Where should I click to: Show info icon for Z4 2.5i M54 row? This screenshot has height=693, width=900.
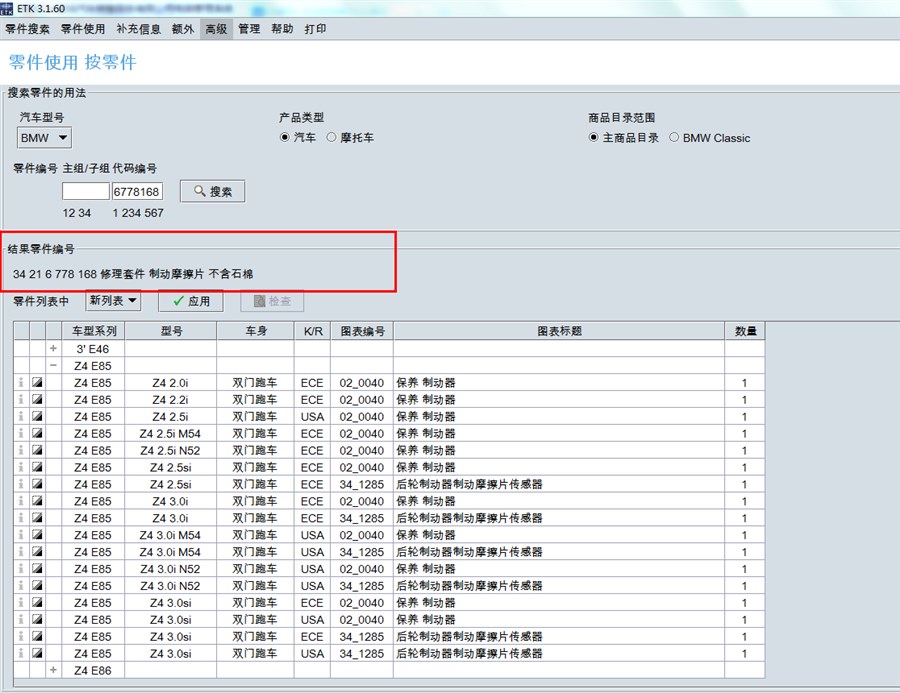pyautogui.click(x=21, y=433)
